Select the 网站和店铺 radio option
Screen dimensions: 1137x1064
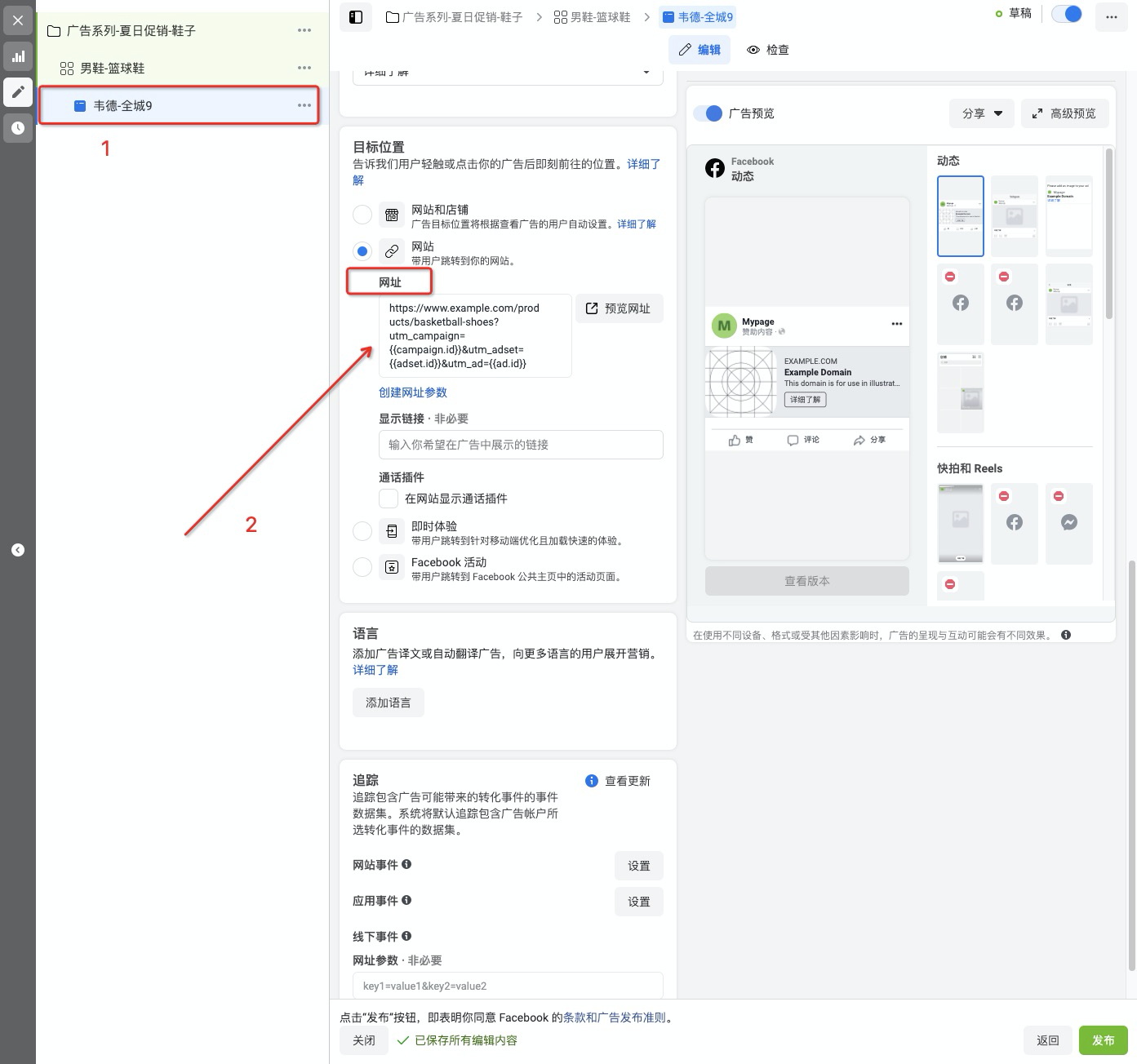pyautogui.click(x=362, y=215)
